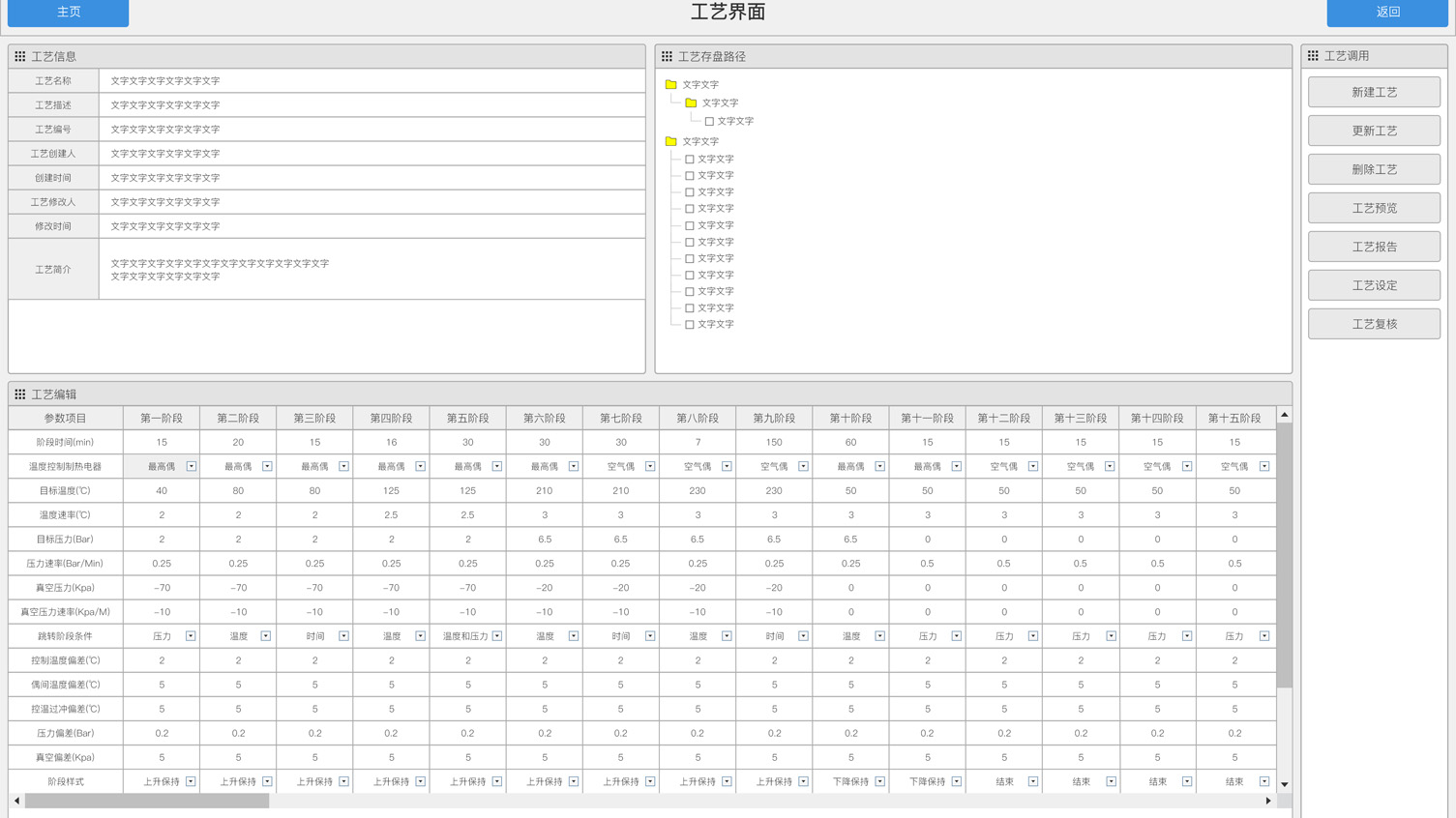Click the grid icon beside 工艺调用 header

(x=1313, y=56)
